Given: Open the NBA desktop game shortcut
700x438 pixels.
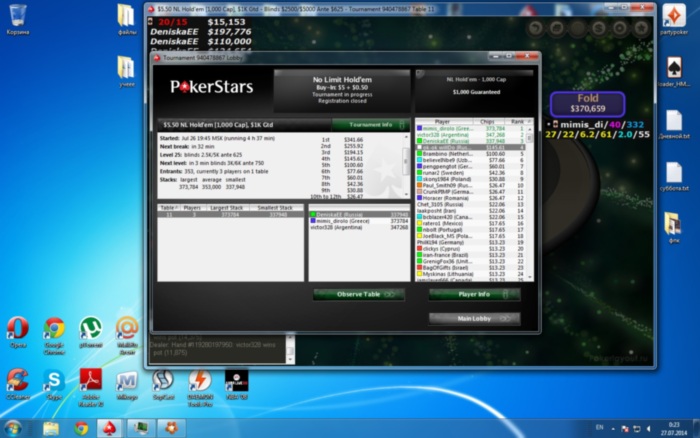Looking at the screenshot, I should tap(236, 384).
